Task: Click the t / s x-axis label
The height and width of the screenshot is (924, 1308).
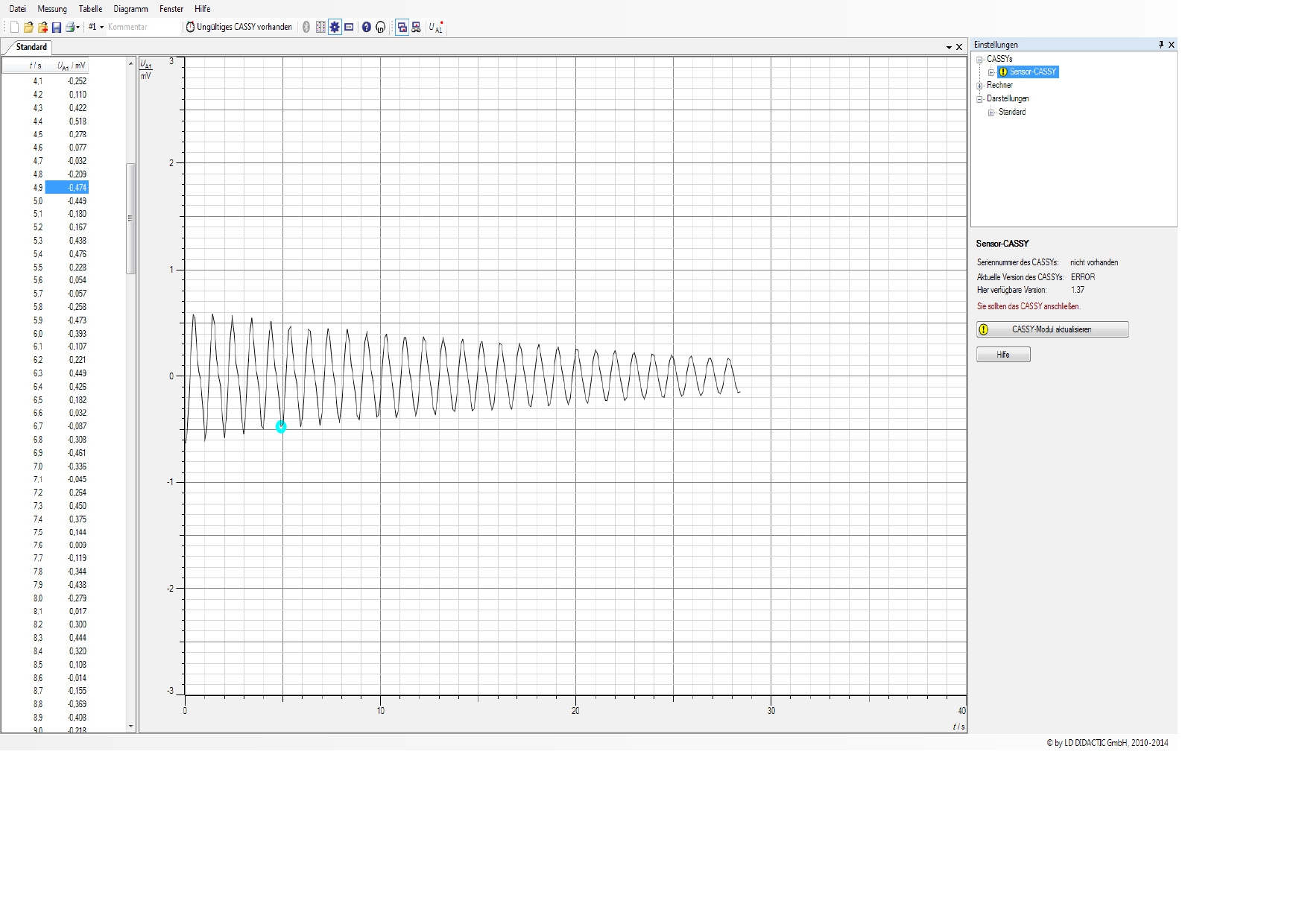Action: tap(958, 727)
